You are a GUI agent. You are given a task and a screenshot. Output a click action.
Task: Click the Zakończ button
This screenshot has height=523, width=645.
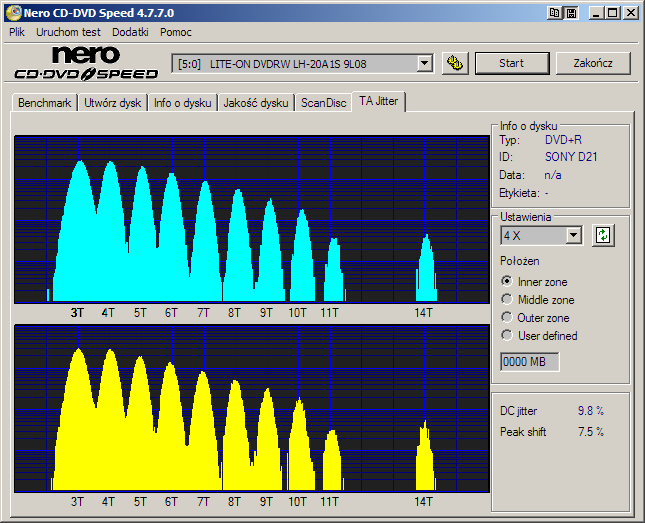[x=593, y=63]
